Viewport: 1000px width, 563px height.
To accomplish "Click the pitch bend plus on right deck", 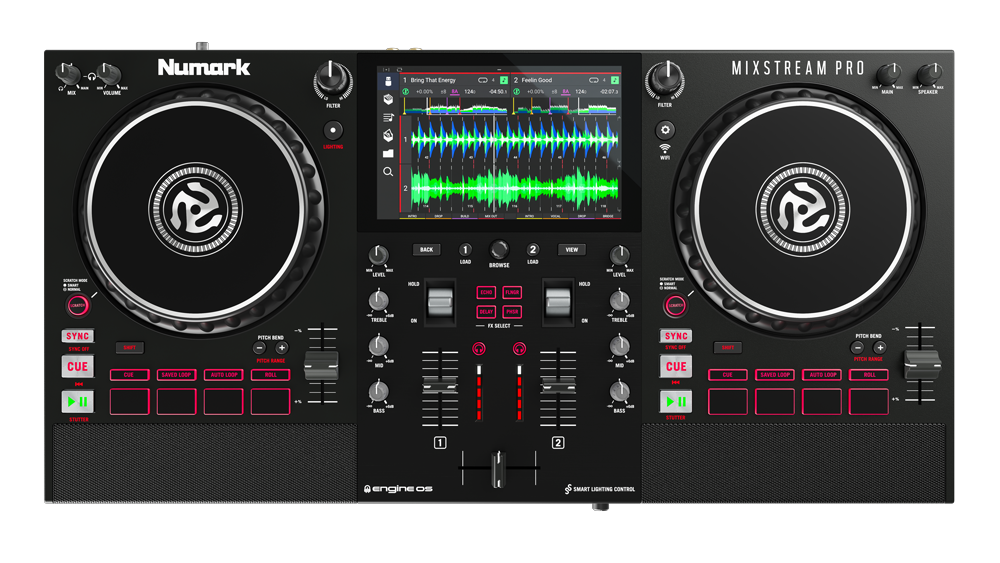I will pyautogui.click(x=880, y=347).
